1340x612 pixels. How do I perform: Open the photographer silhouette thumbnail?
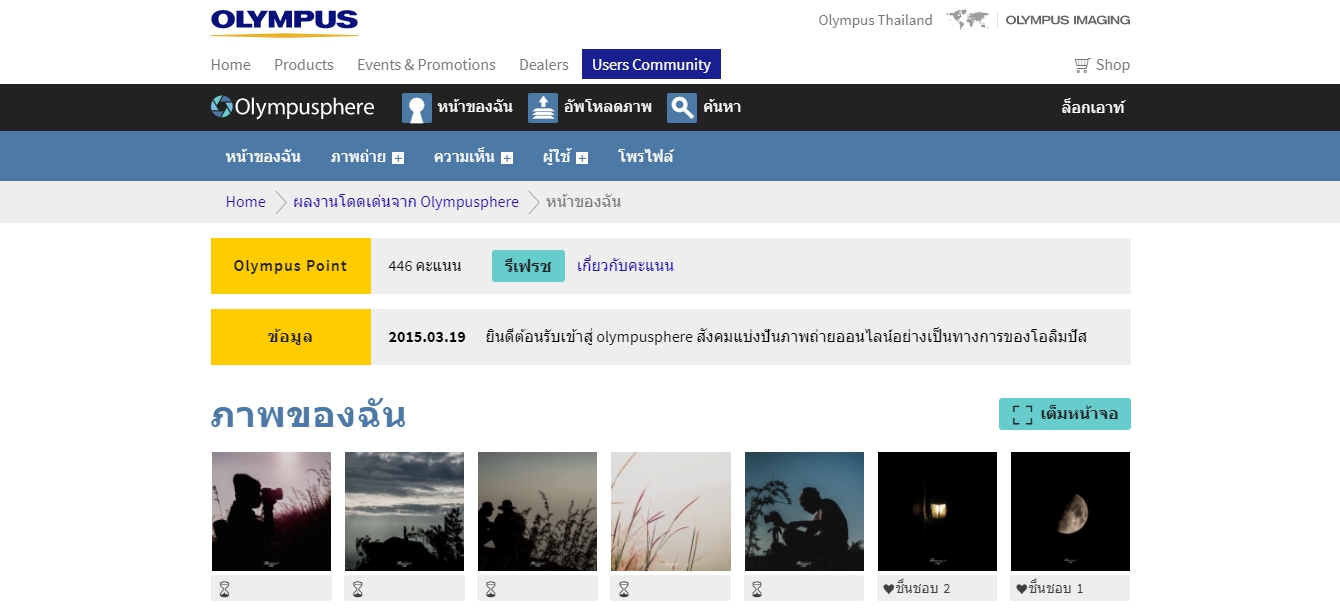(x=271, y=511)
